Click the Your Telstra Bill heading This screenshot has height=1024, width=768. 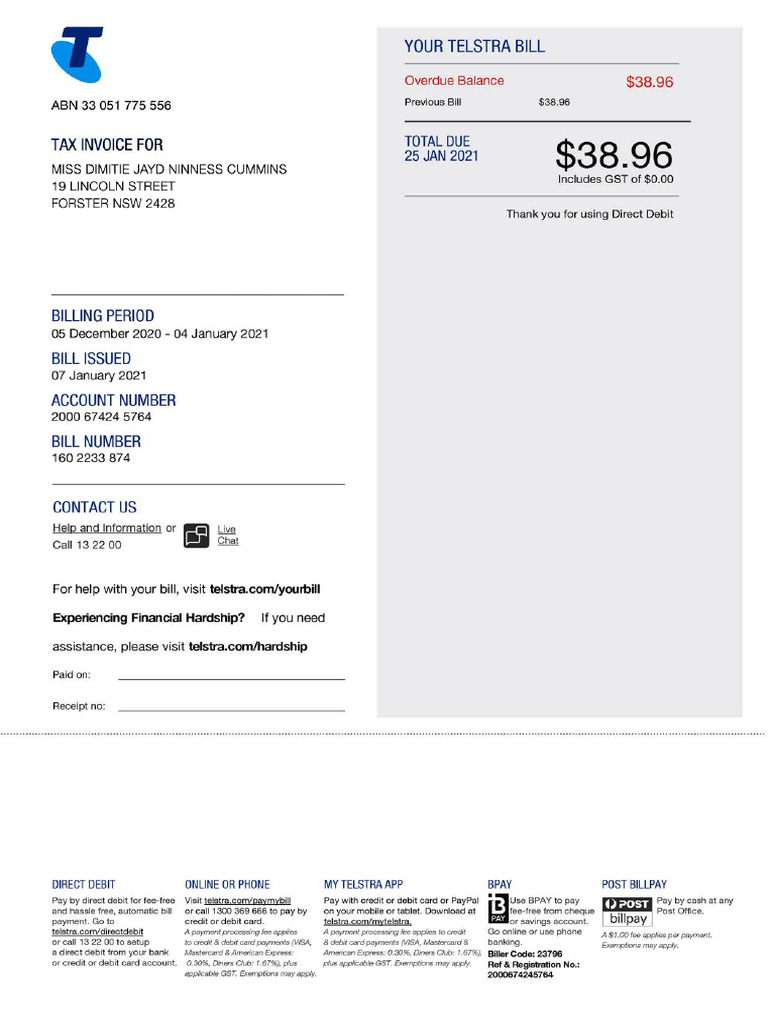tap(474, 46)
